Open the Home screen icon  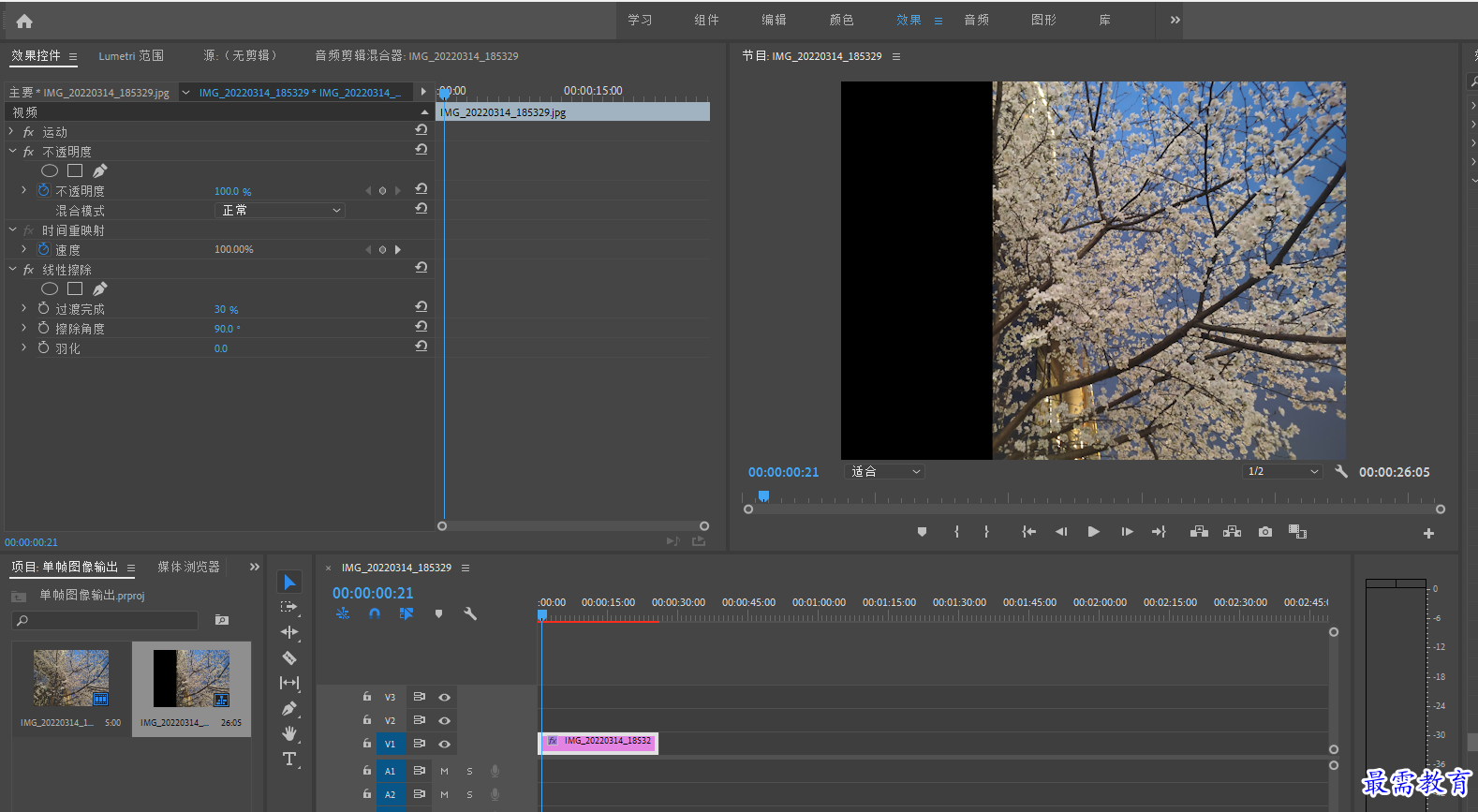24,21
